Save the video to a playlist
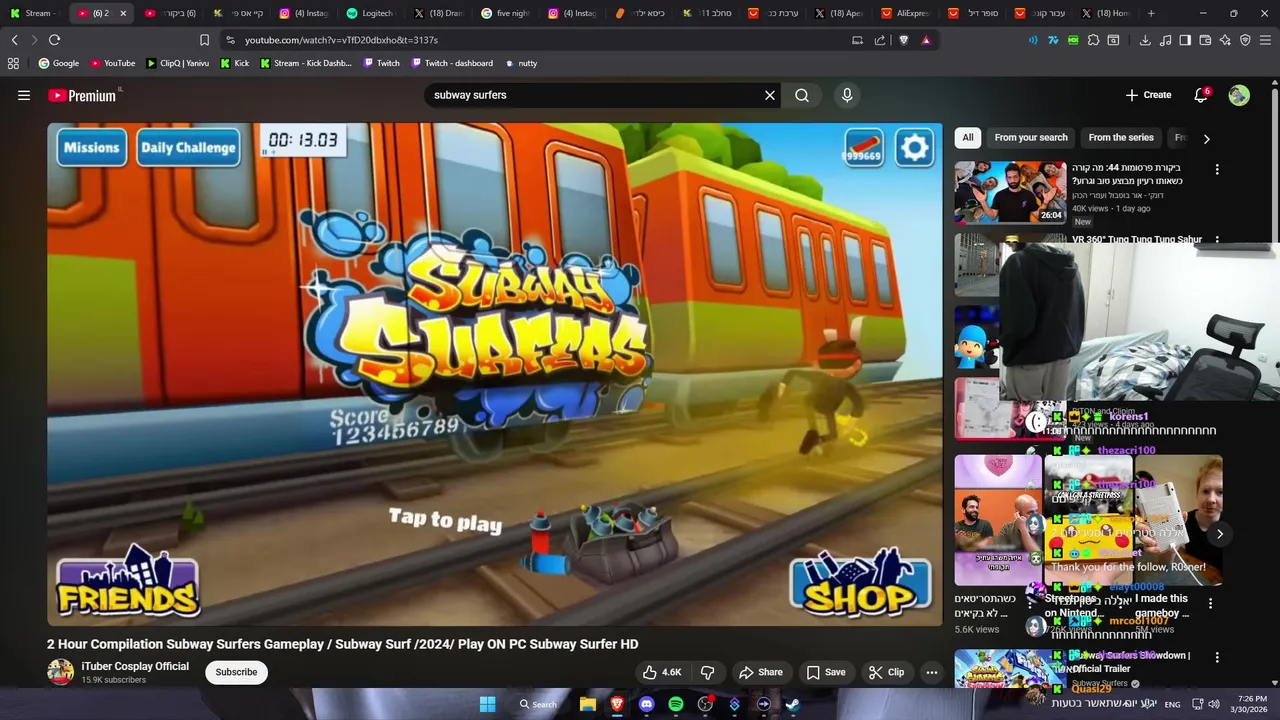This screenshot has height=720, width=1280. [x=826, y=672]
